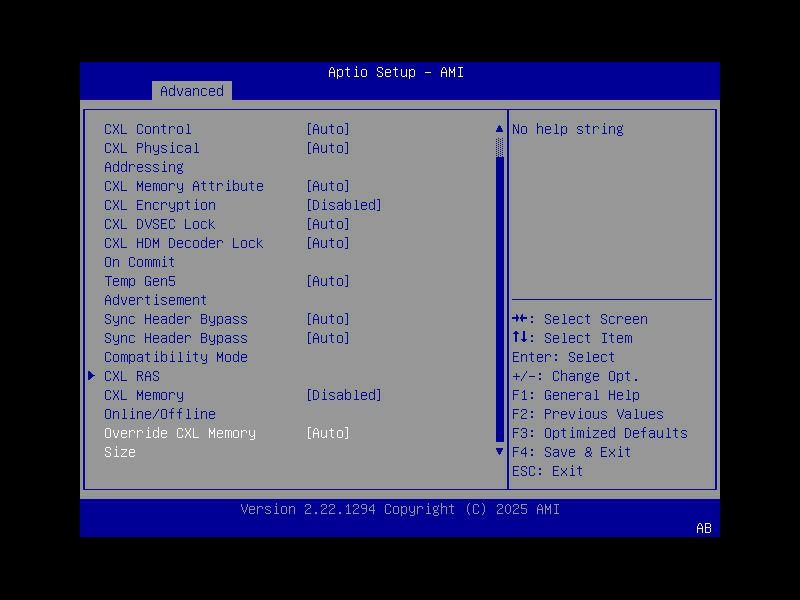Click the '+/-: Change Opt.' hint
Screen dimensions: 800x600
click(576, 376)
